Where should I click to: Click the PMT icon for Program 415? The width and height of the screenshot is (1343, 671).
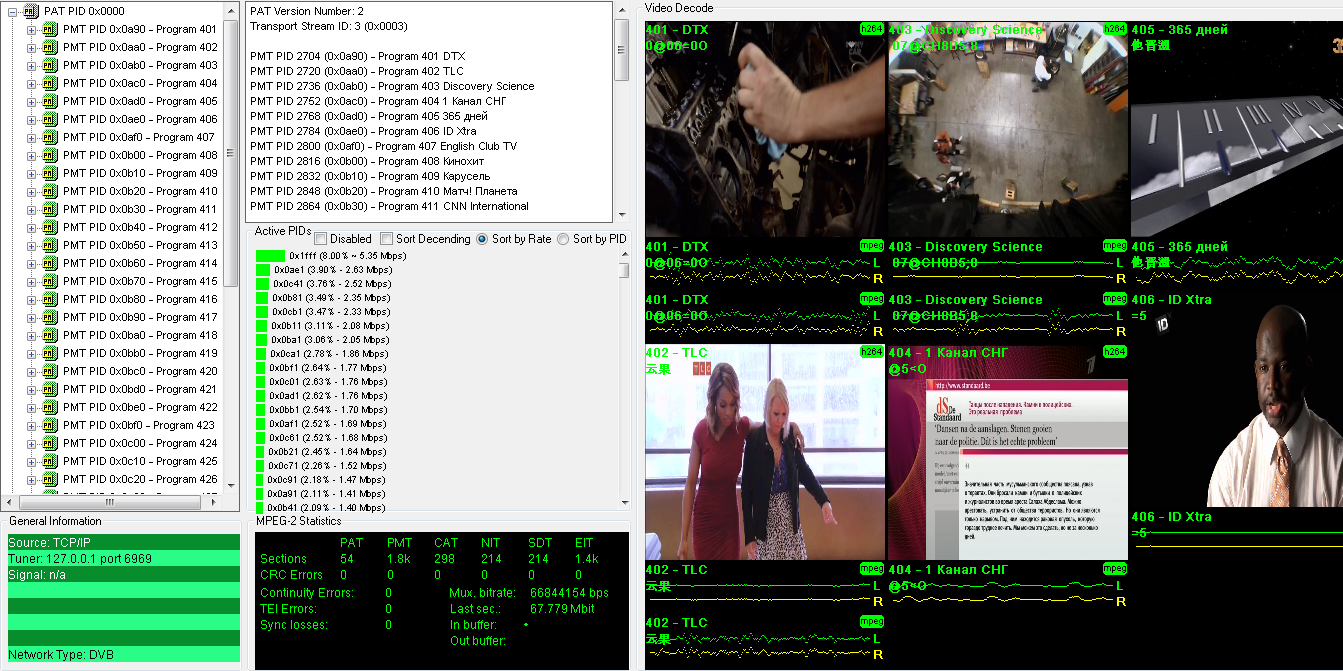(x=50, y=281)
